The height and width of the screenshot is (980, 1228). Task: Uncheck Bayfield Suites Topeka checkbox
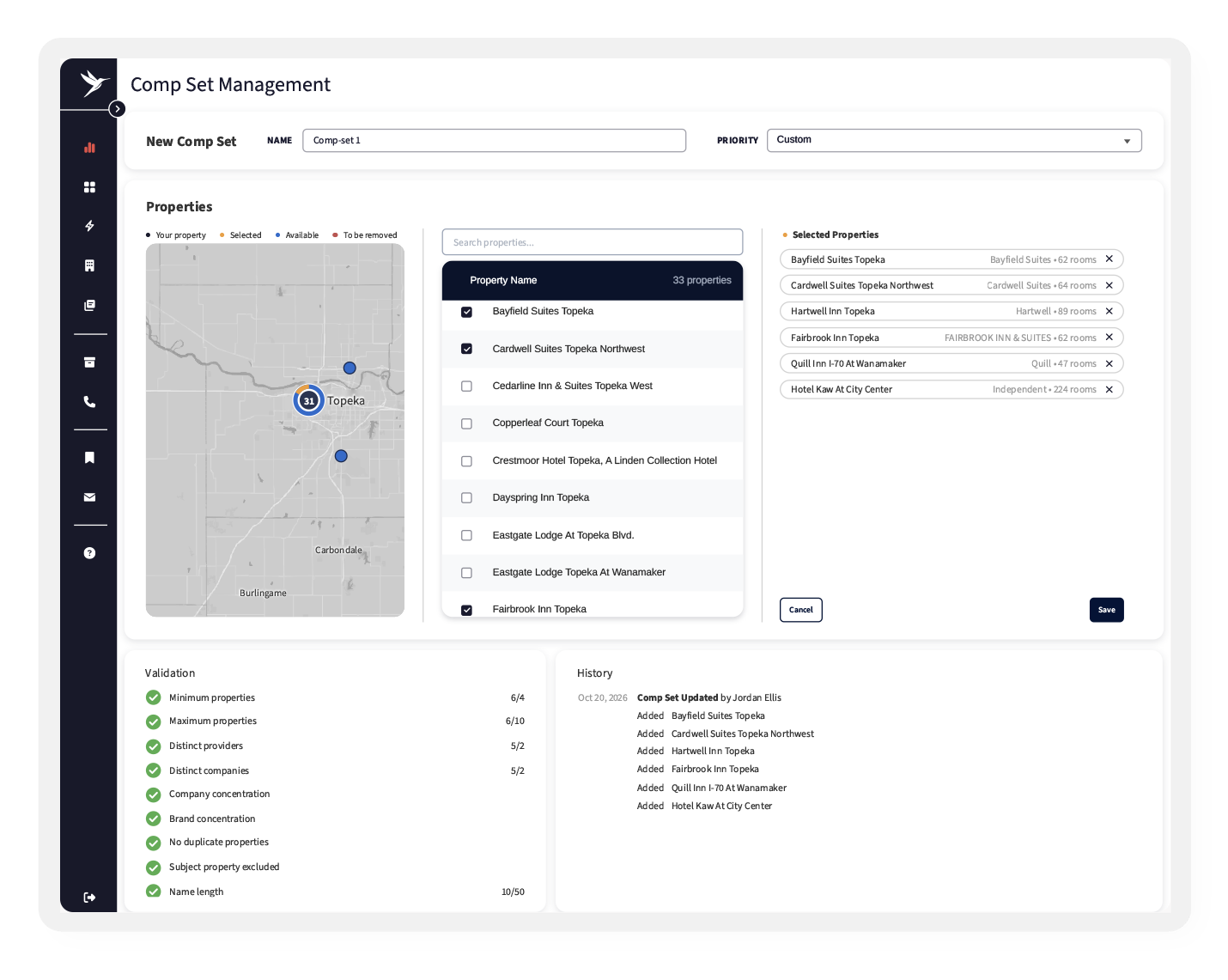tap(467, 312)
